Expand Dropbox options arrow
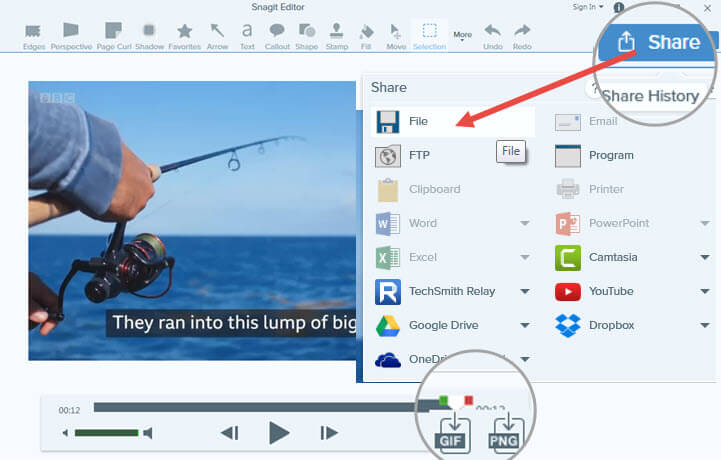The width and height of the screenshot is (721, 460). point(705,326)
